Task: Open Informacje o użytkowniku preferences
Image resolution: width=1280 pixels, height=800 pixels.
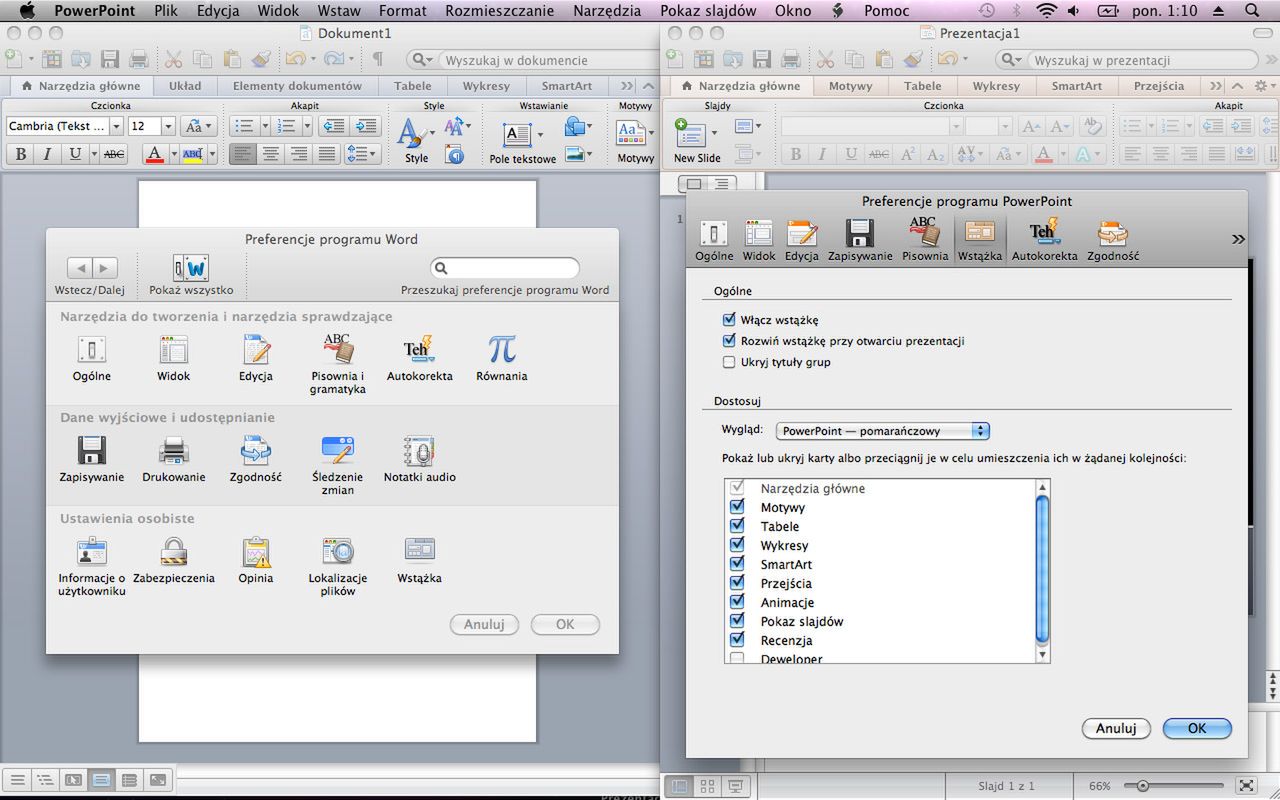Action: pos(92,567)
